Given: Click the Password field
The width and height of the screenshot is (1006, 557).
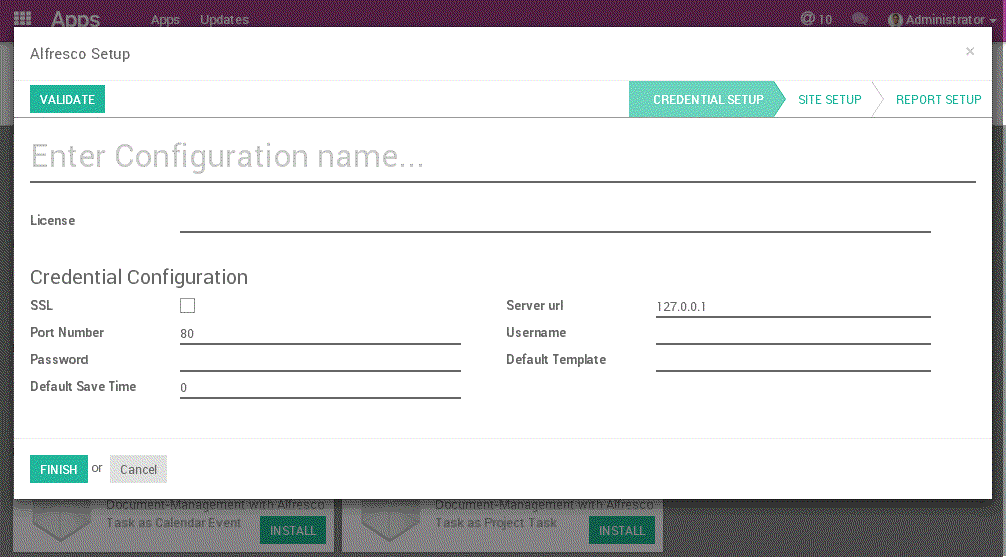Looking at the screenshot, I should 320,361.
